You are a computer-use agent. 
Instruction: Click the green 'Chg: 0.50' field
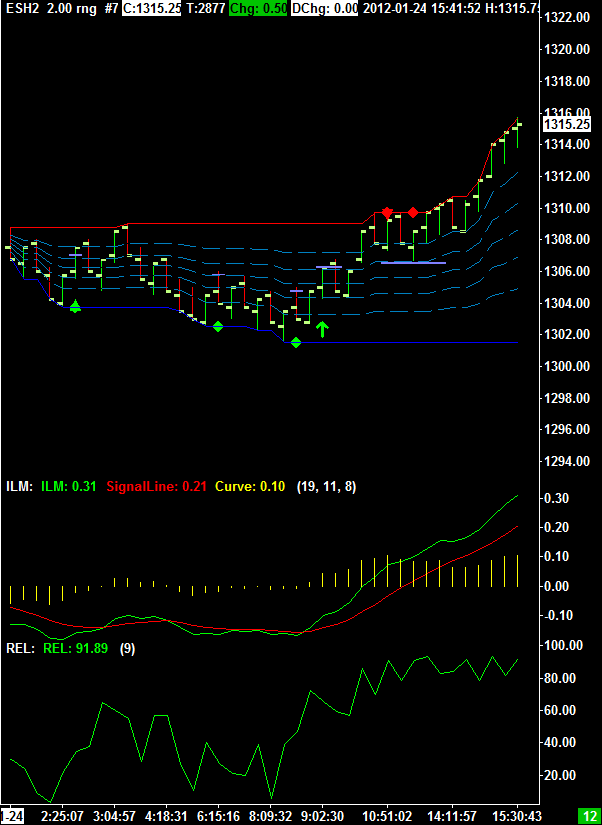[257, 8]
